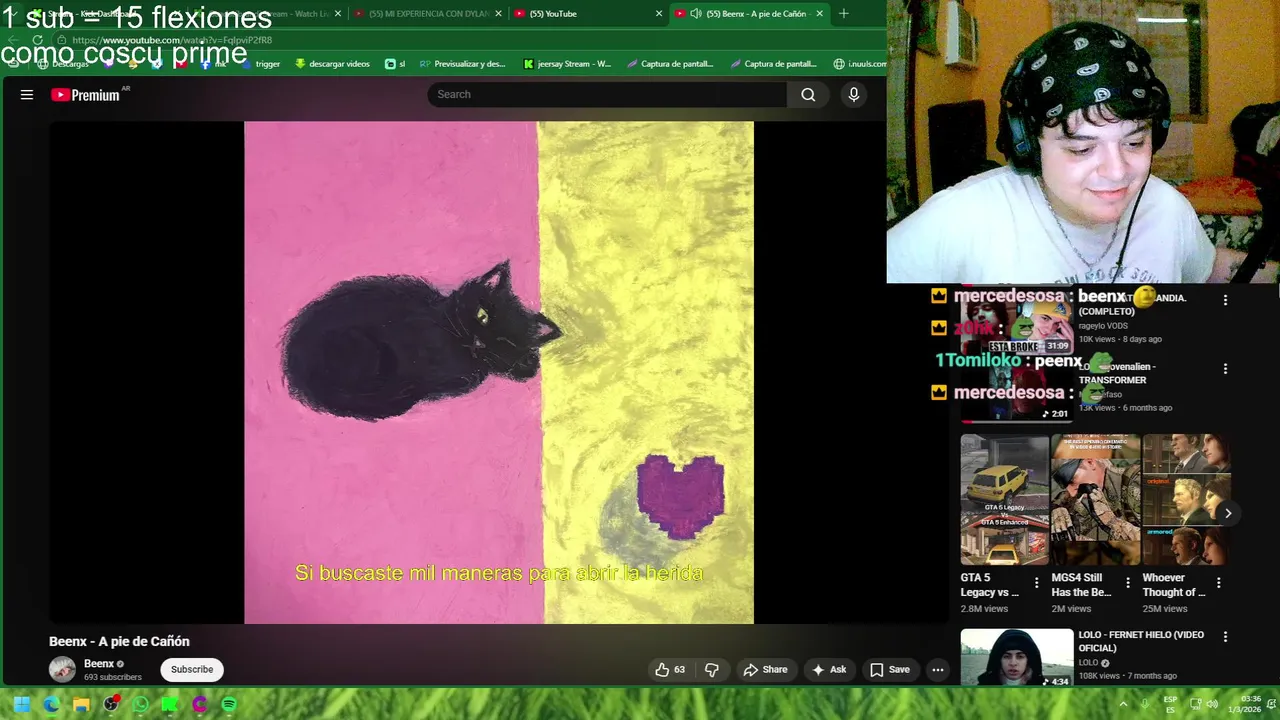
Task: Subscribe to the Beenx channel
Action: tap(192, 670)
